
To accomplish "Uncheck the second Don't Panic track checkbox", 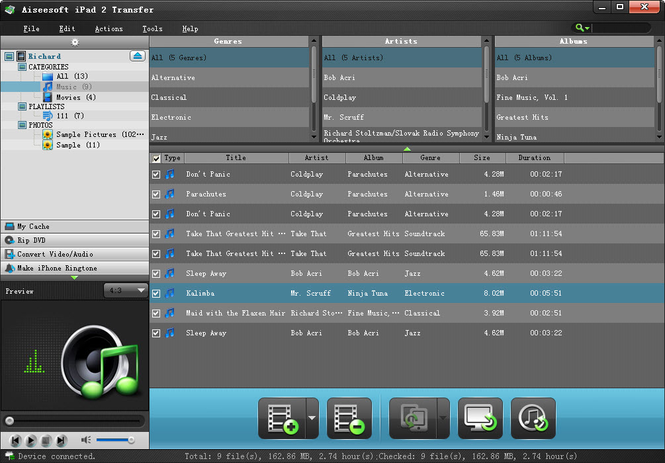I will [x=156, y=214].
